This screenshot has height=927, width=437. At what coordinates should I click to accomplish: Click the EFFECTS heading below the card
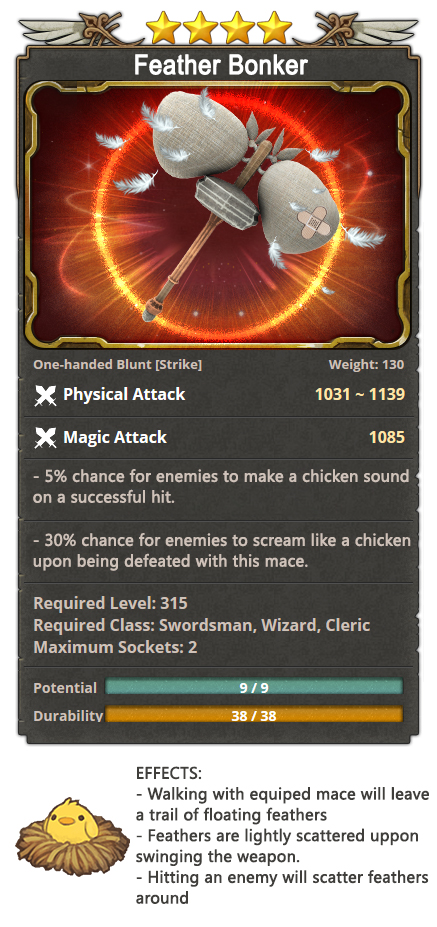169,773
